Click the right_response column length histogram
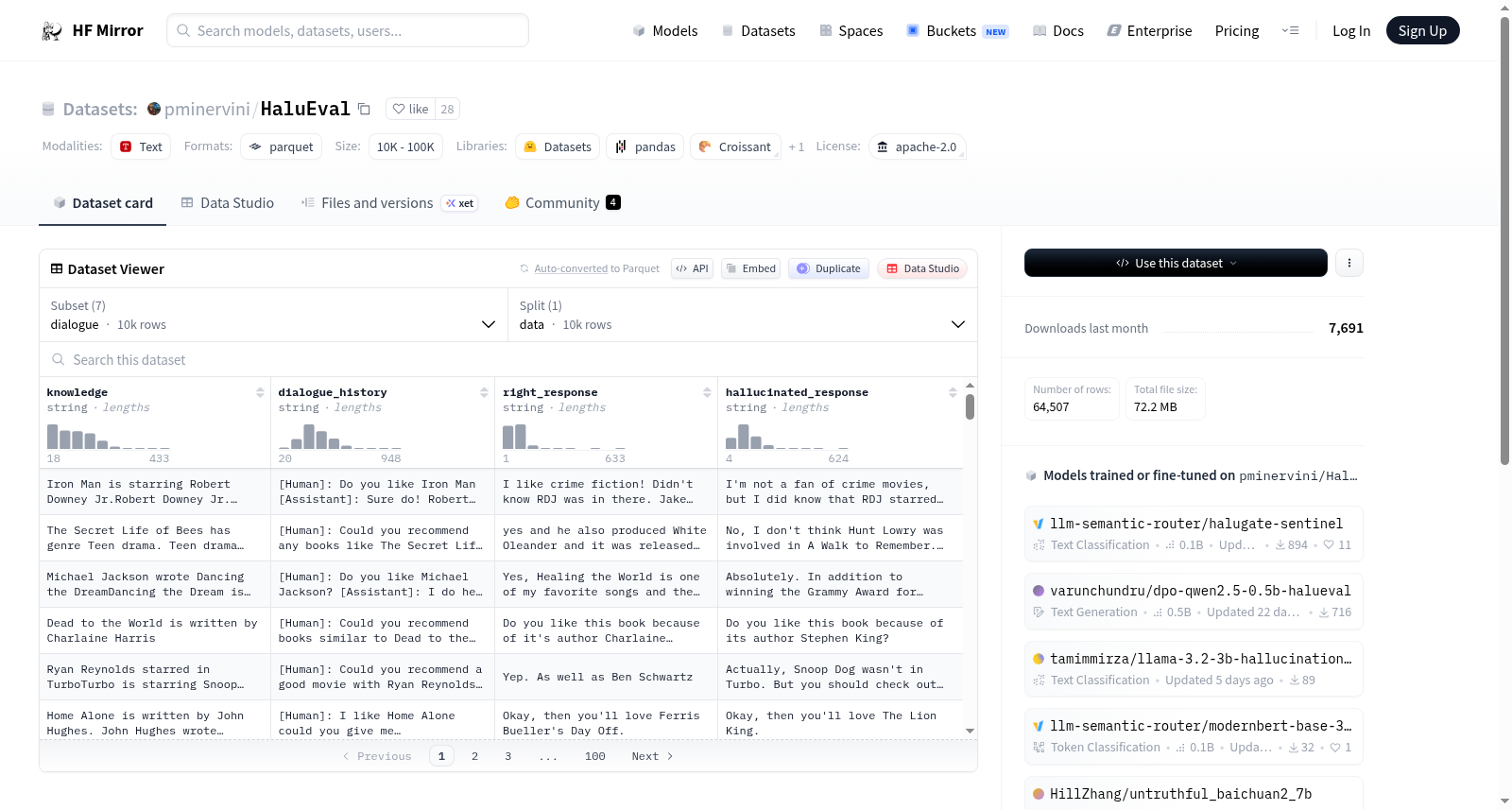The width and height of the screenshot is (1512, 810). click(x=564, y=436)
